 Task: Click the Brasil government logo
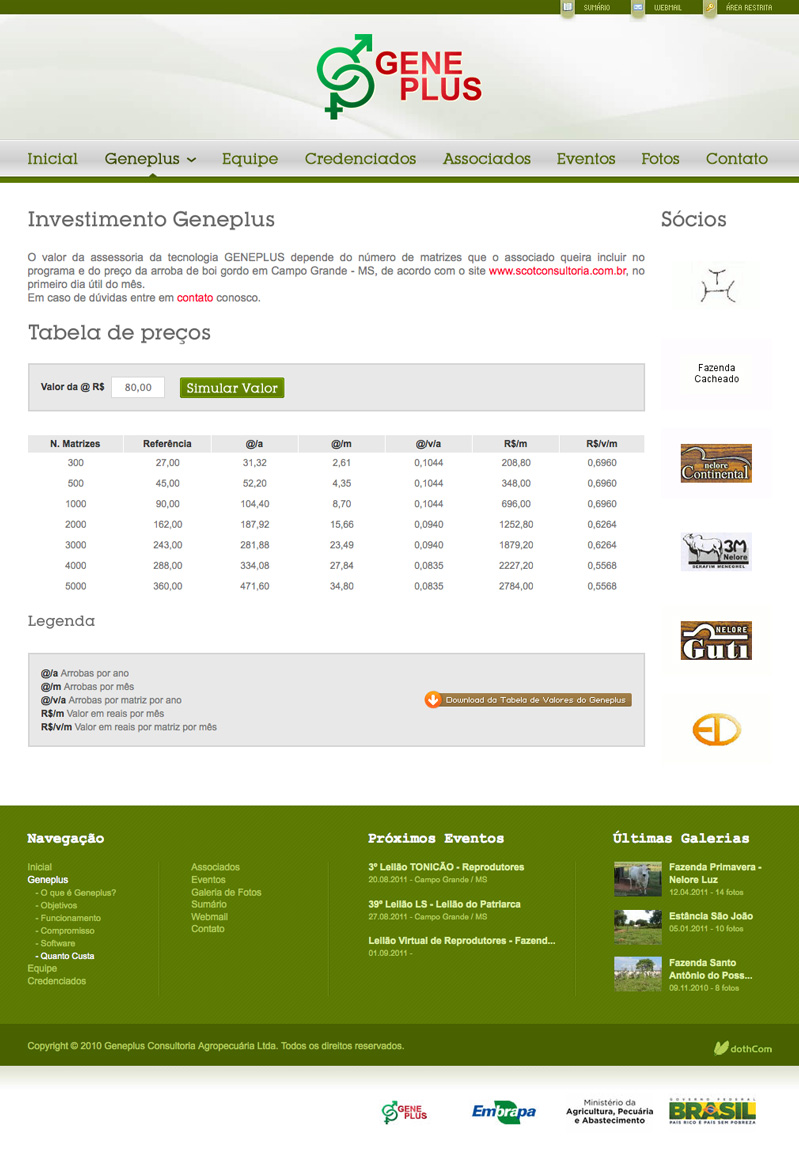(x=712, y=1111)
